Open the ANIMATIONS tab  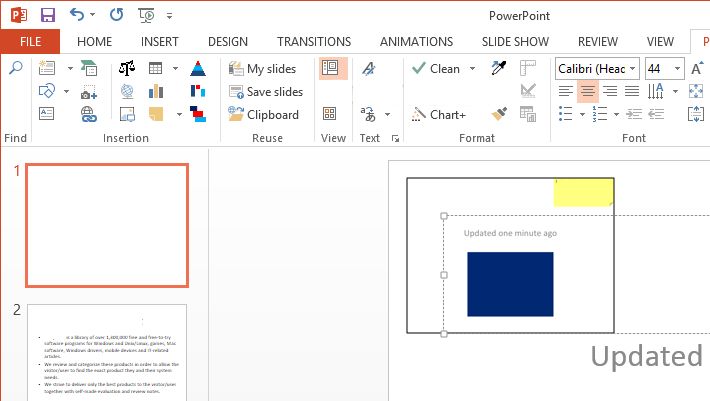coord(416,42)
